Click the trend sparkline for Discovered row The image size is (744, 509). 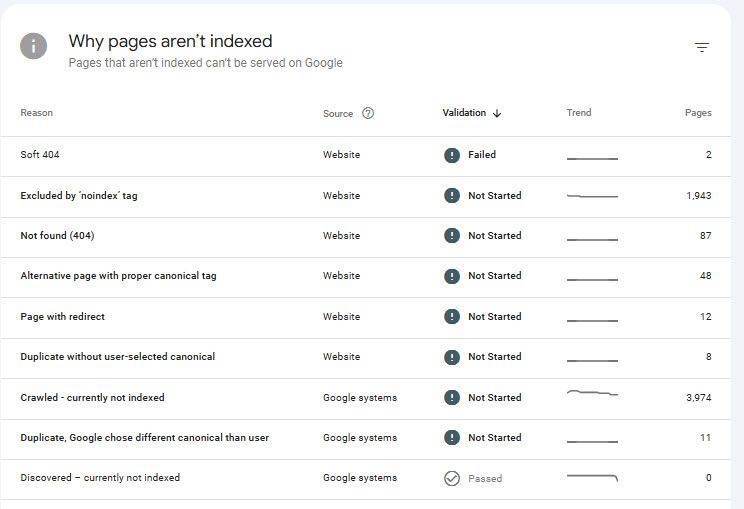pyautogui.click(x=592, y=478)
